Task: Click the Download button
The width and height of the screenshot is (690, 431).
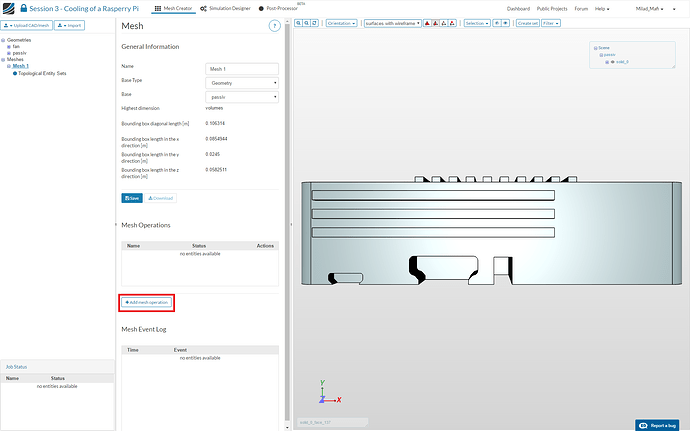Action: coord(161,198)
